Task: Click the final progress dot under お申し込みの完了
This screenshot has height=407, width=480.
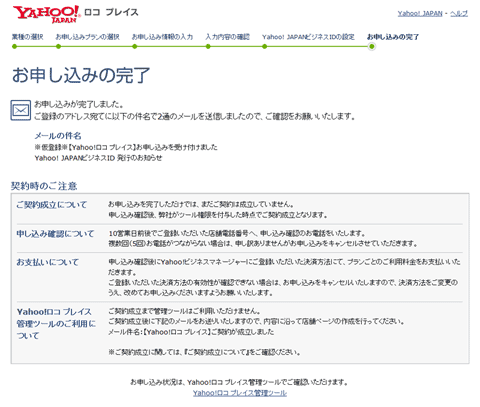Action: click(x=371, y=47)
